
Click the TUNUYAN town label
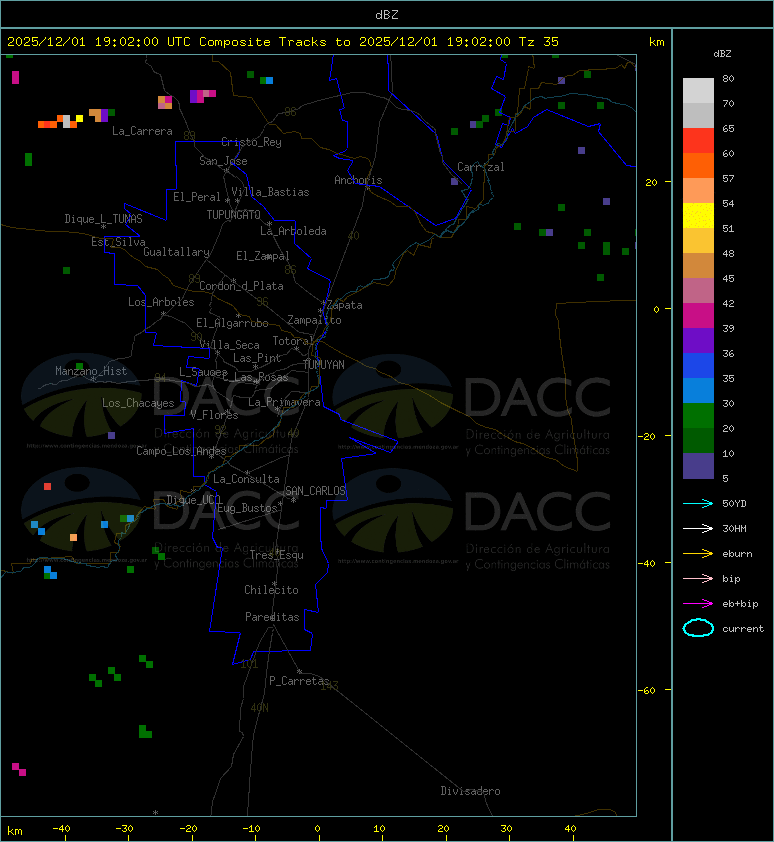(x=324, y=365)
